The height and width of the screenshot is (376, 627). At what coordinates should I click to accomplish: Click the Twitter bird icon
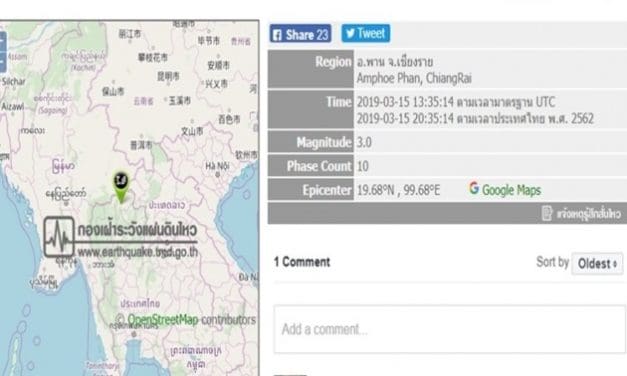pyautogui.click(x=350, y=33)
